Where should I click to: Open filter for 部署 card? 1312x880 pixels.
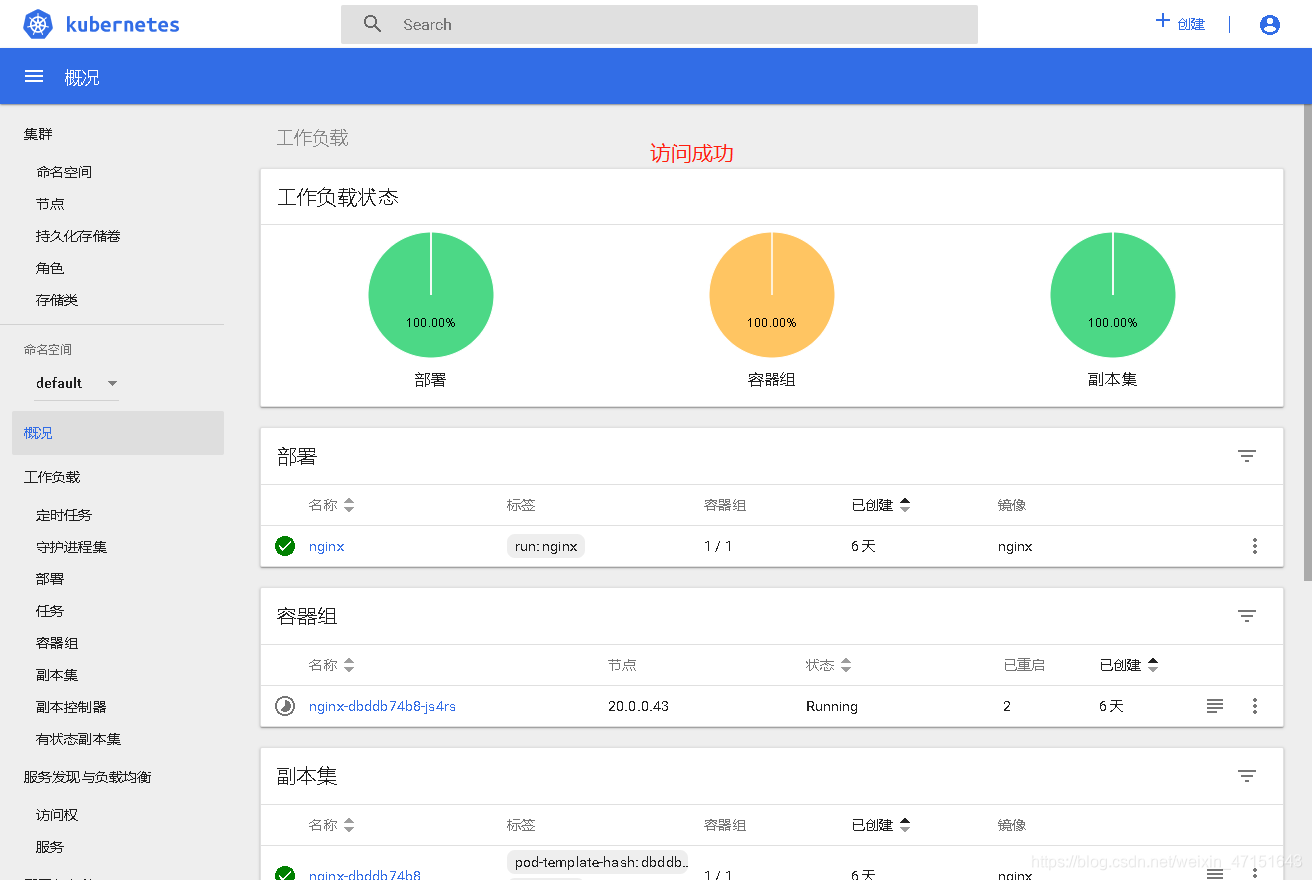[x=1247, y=456]
